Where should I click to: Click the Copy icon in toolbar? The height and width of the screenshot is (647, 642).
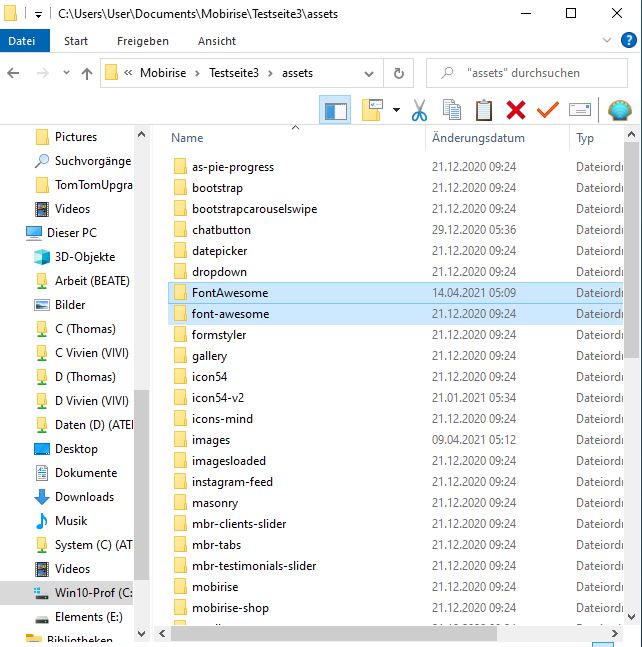click(x=452, y=110)
